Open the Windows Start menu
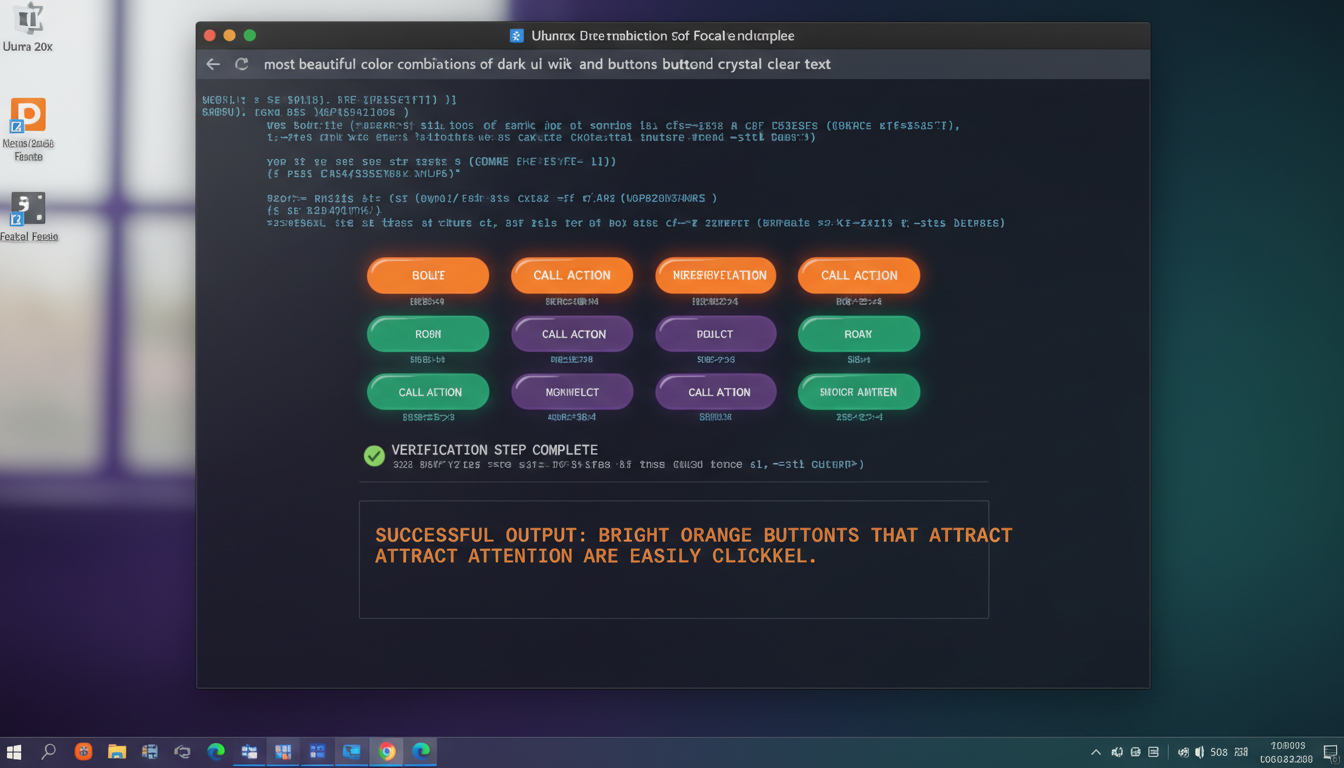Image resolution: width=1344 pixels, height=768 pixels. 14,752
